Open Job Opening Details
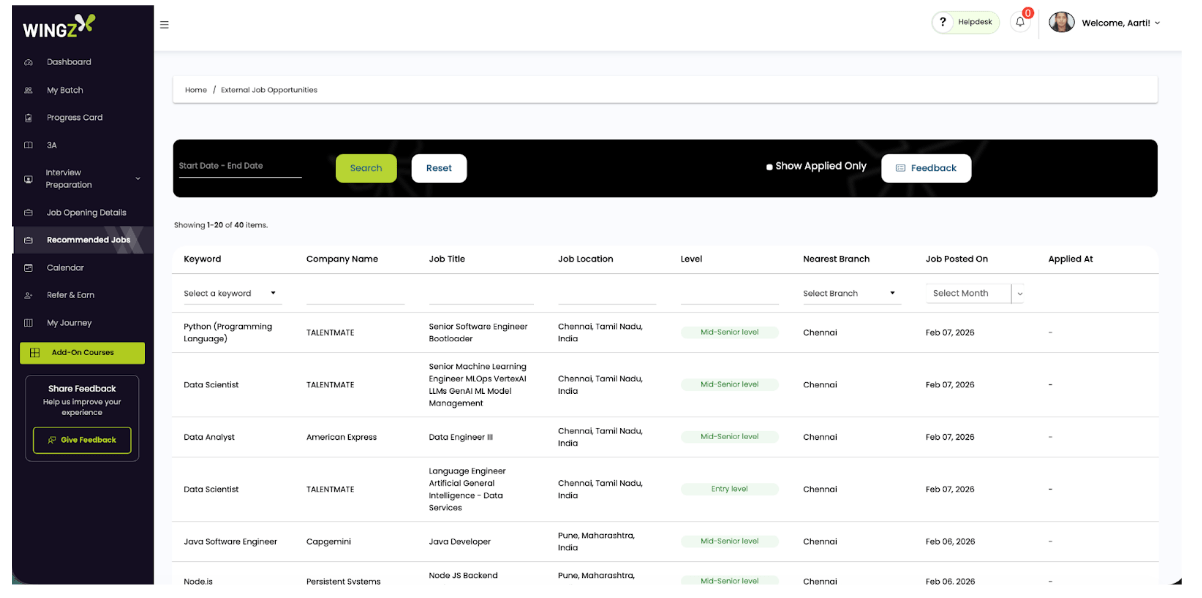1202x598 pixels. (87, 213)
